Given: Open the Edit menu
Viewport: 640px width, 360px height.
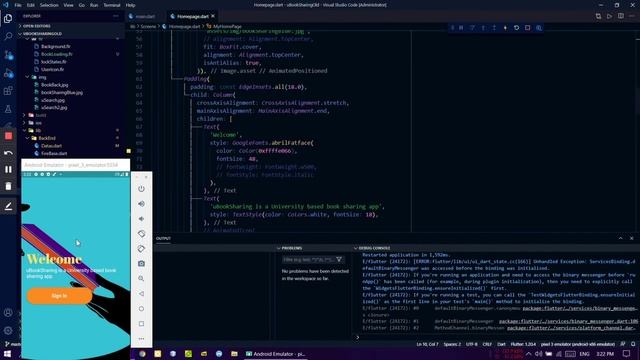Looking at the screenshot, I should 31,5.
